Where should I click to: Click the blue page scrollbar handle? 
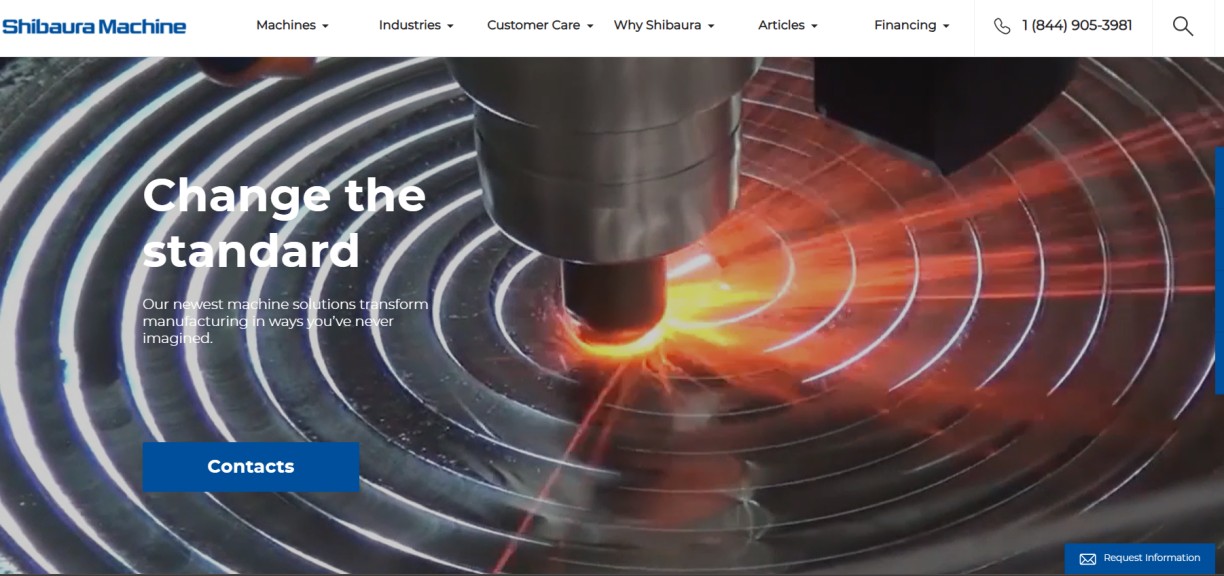(x=1219, y=270)
